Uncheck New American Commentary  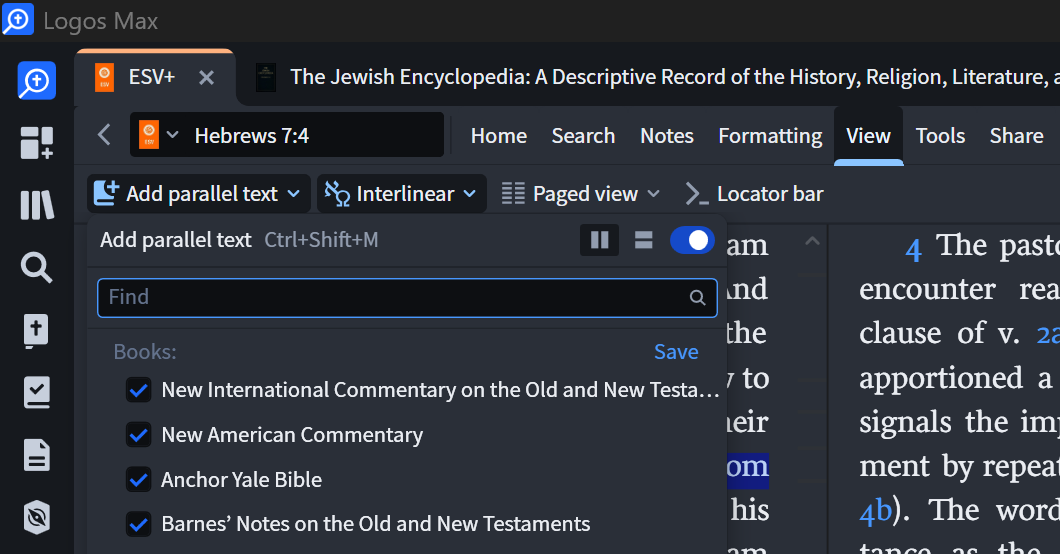click(x=138, y=435)
